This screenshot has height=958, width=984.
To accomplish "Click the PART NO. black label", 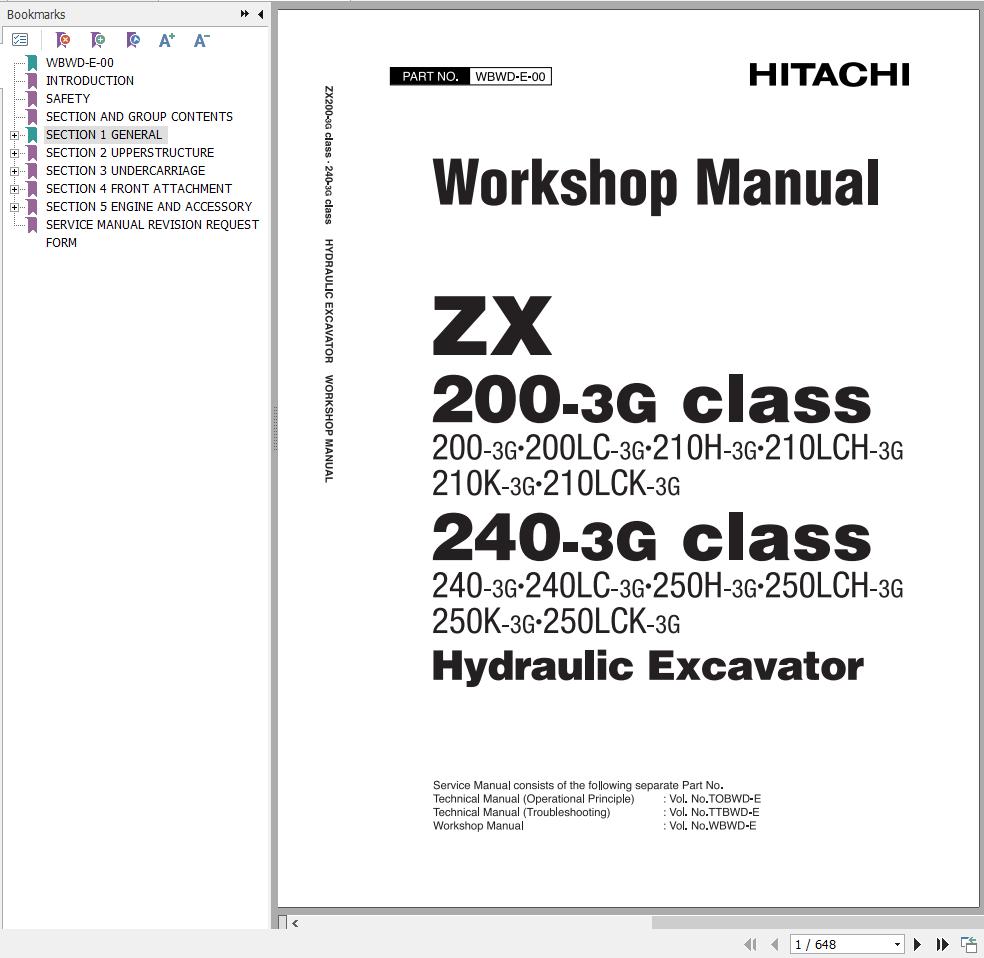I will click(x=430, y=77).
